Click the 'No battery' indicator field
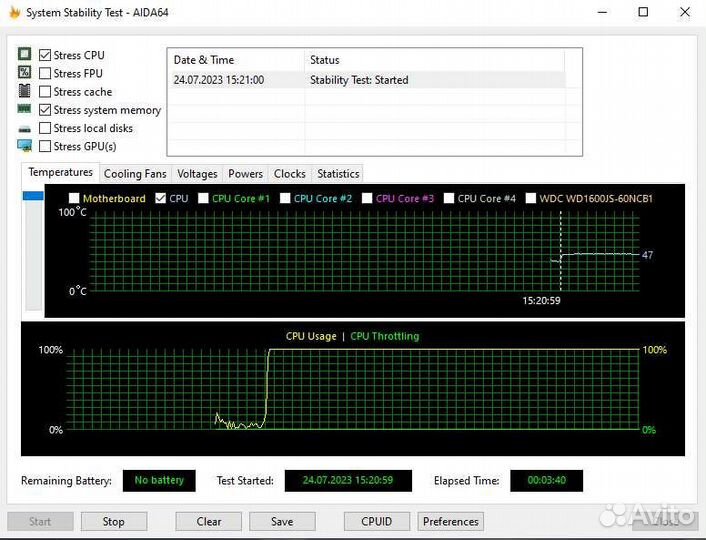 pyautogui.click(x=159, y=481)
